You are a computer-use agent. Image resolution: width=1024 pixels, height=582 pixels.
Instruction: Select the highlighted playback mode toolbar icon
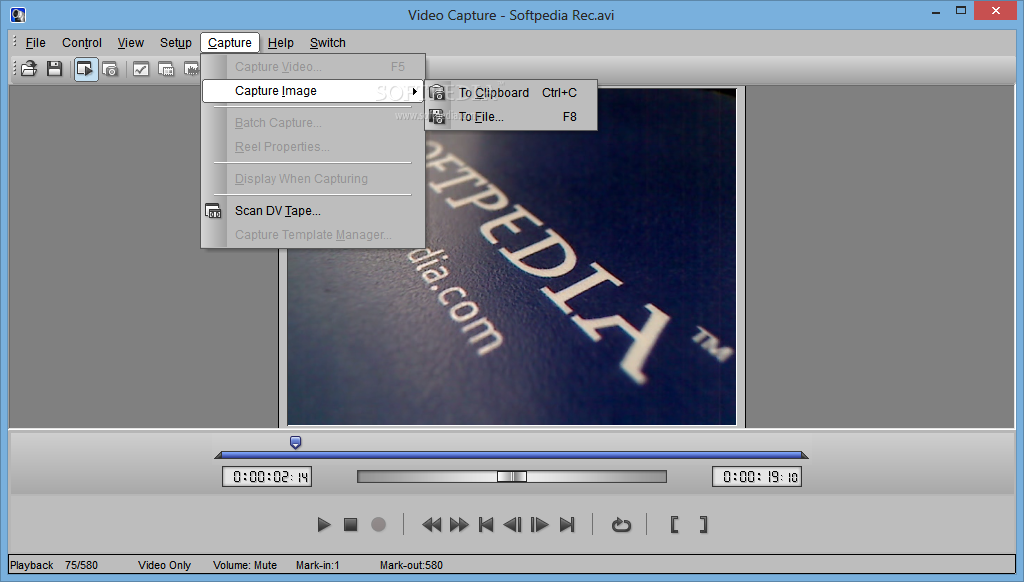86,69
